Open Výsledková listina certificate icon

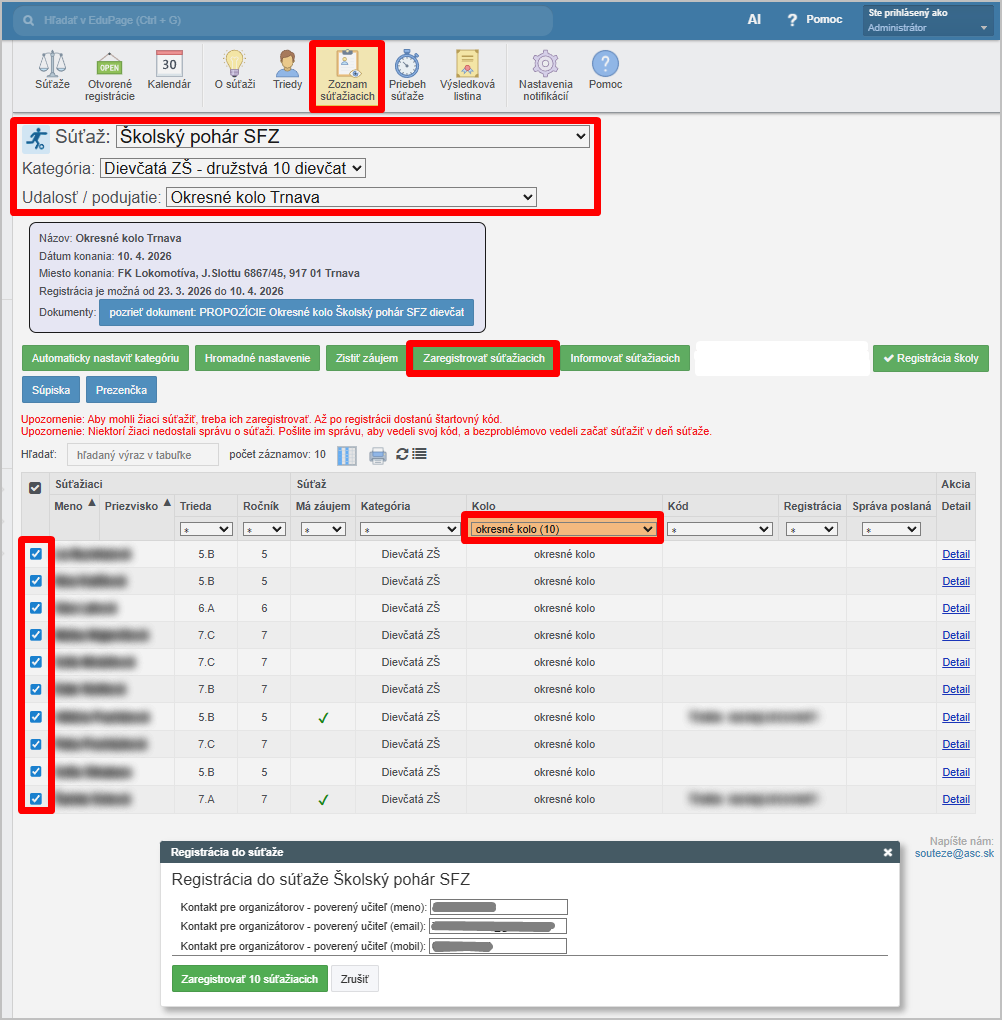pyautogui.click(x=467, y=65)
